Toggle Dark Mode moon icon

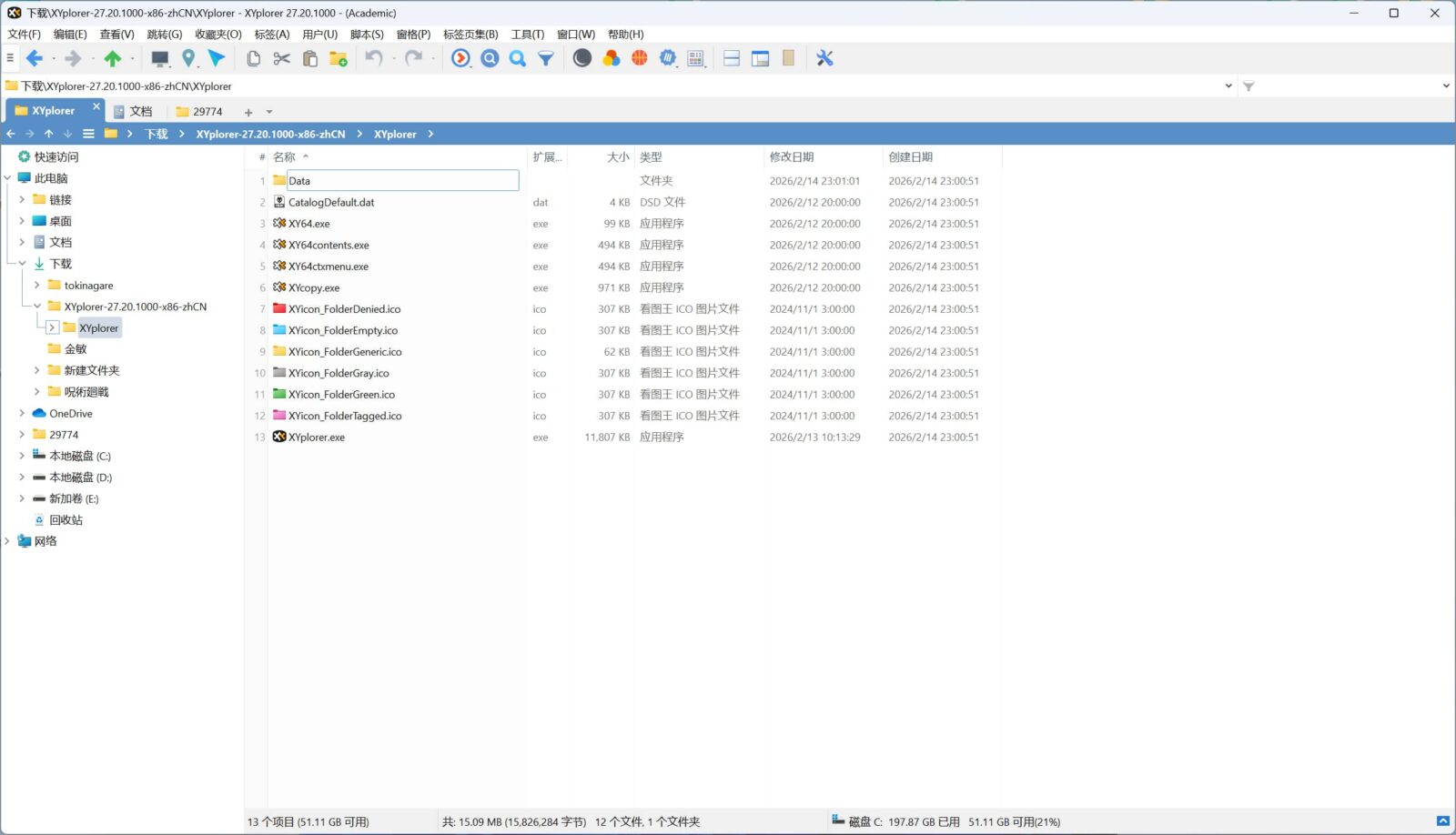pos(582,58)
